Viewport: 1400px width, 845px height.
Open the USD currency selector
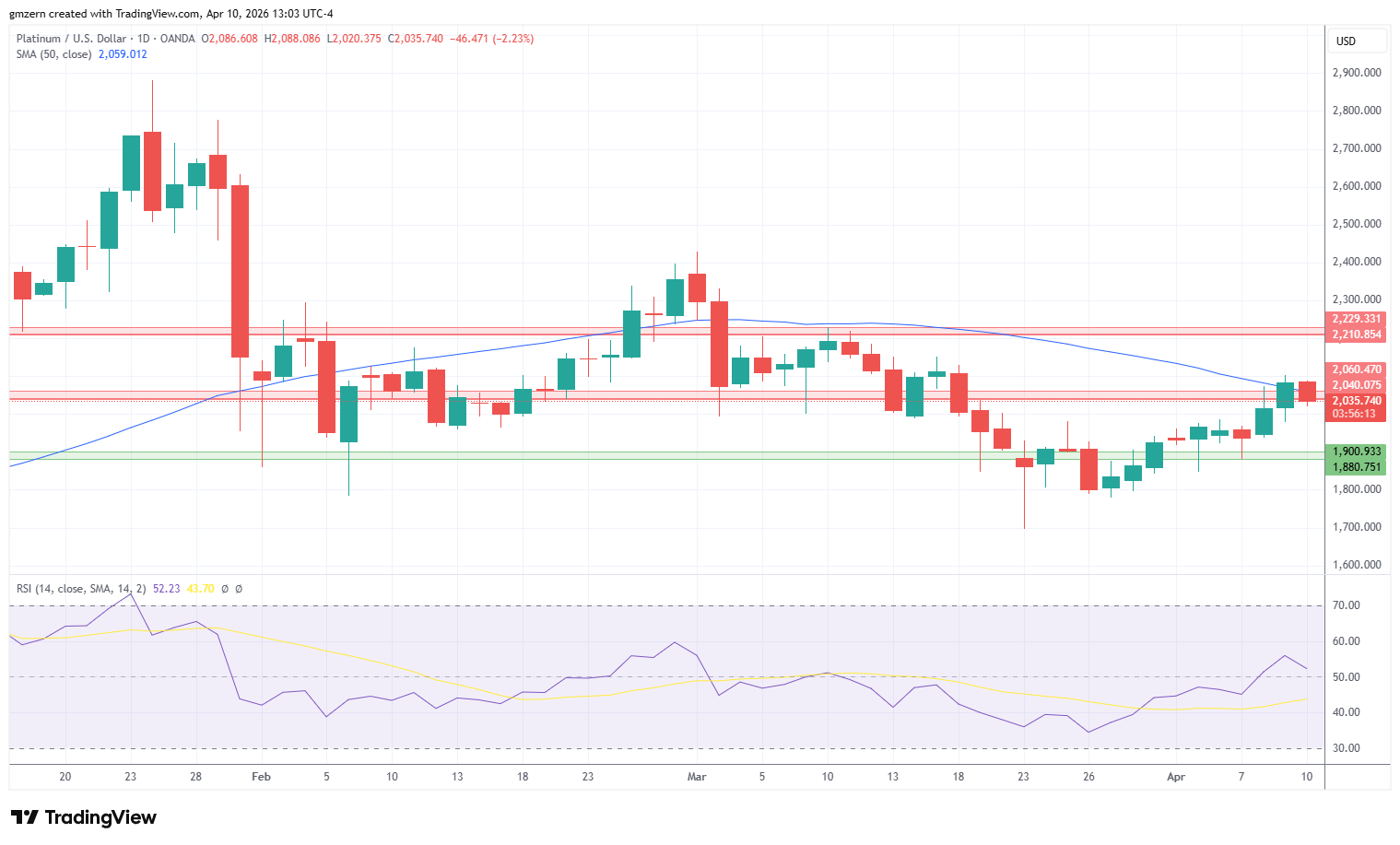(x=1357, y=41)
